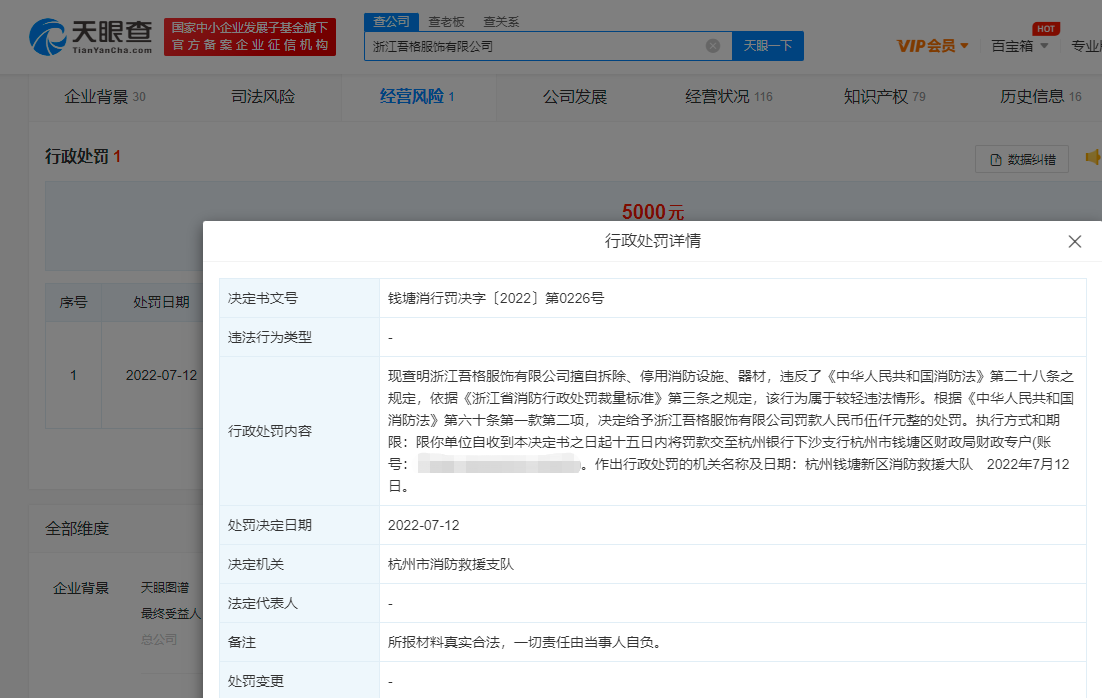Switch to the 查关系 search tab
This screenshot has width=1102, height=698.
click(501, 22)
